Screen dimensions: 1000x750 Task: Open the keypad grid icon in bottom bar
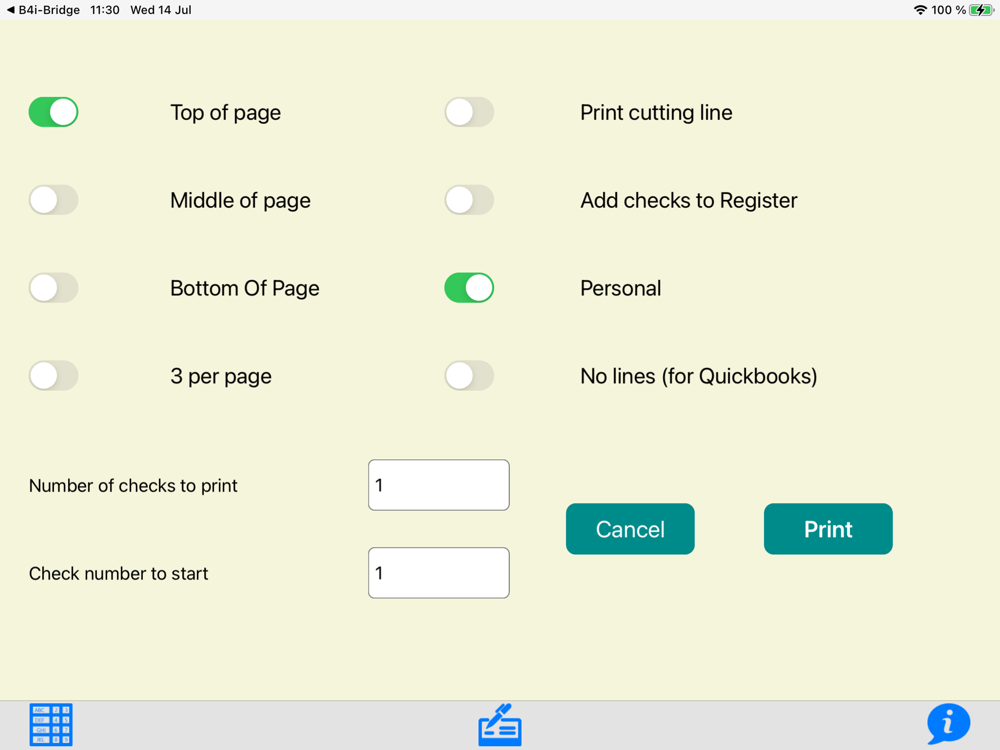[x=51, y=724]
